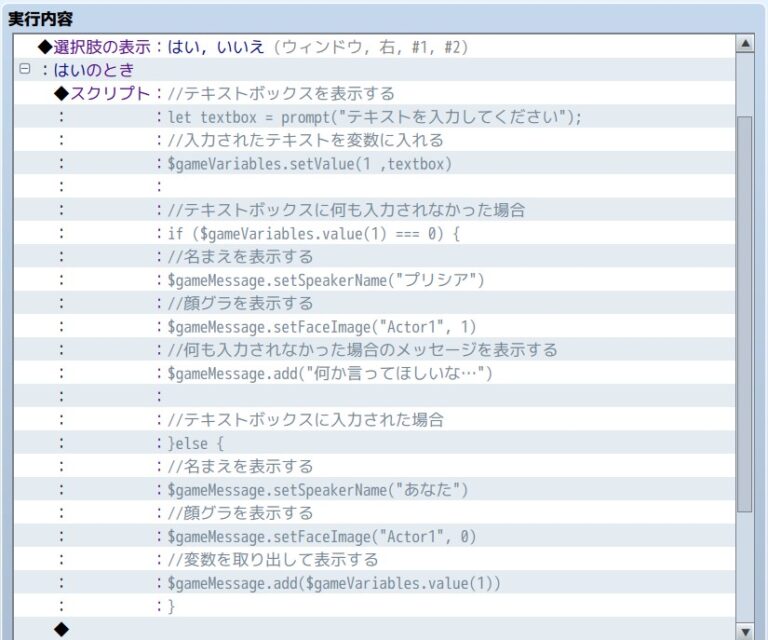Click the vertical scrollbar thumb
Image resolution: width=768 pixels, height=640 pixels.
point(744,310)
